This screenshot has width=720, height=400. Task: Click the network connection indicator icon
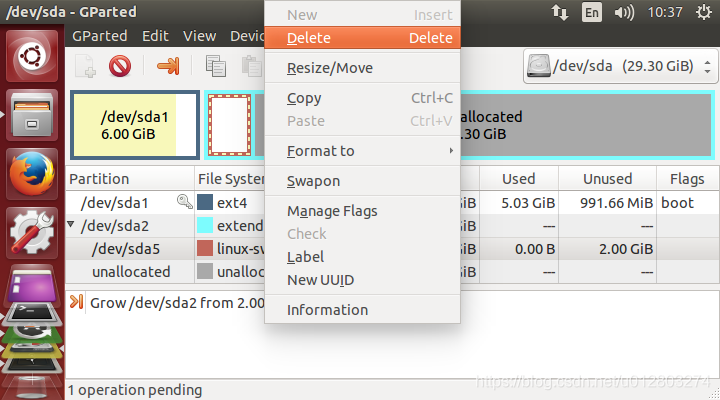(560, 12)
